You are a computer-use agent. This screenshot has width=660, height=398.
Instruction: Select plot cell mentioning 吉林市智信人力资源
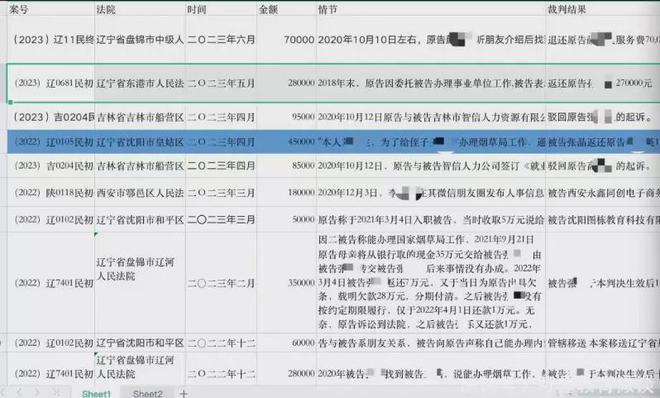[x=431, y=117]
